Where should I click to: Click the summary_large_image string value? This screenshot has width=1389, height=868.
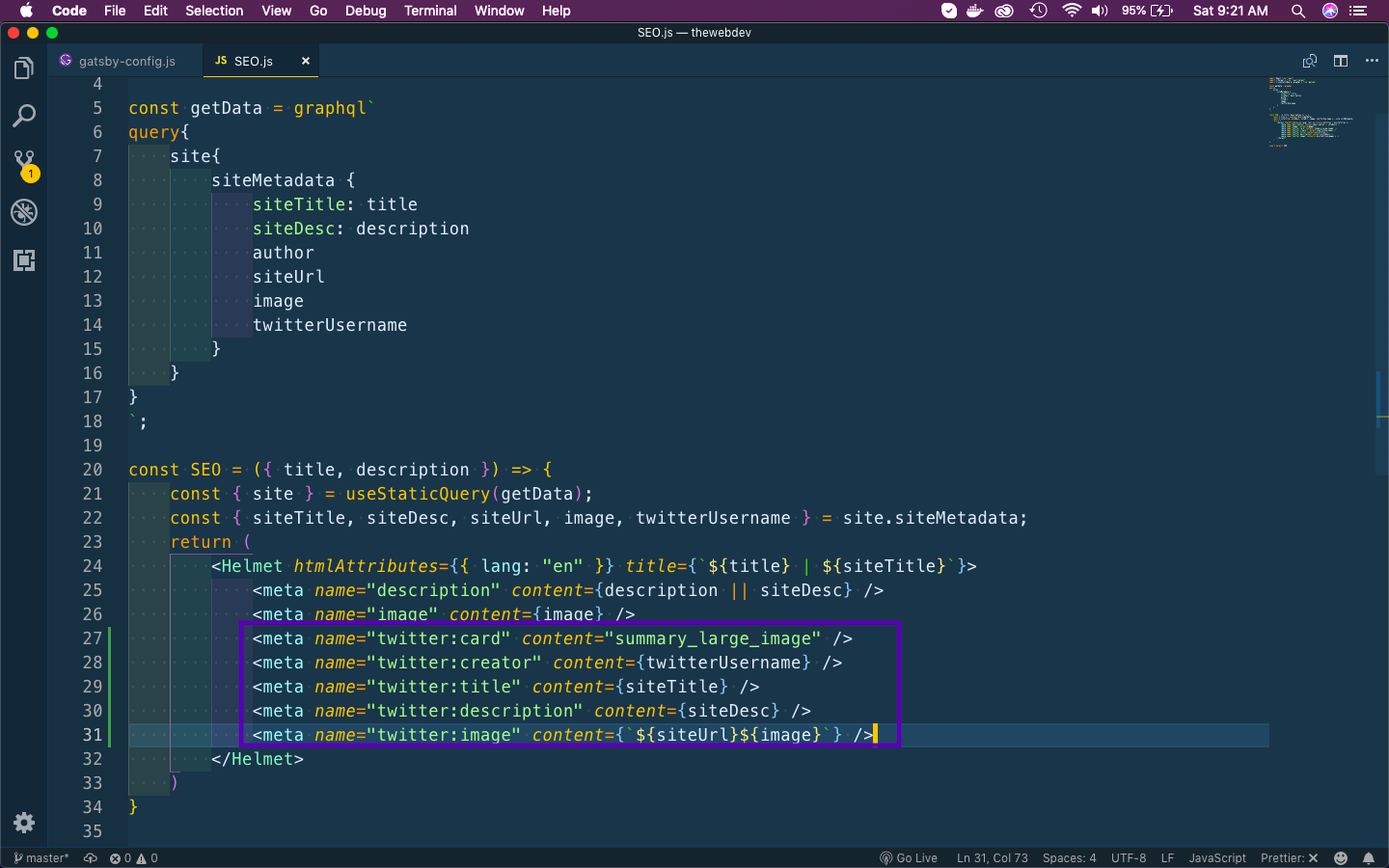(x=719, y=638)
